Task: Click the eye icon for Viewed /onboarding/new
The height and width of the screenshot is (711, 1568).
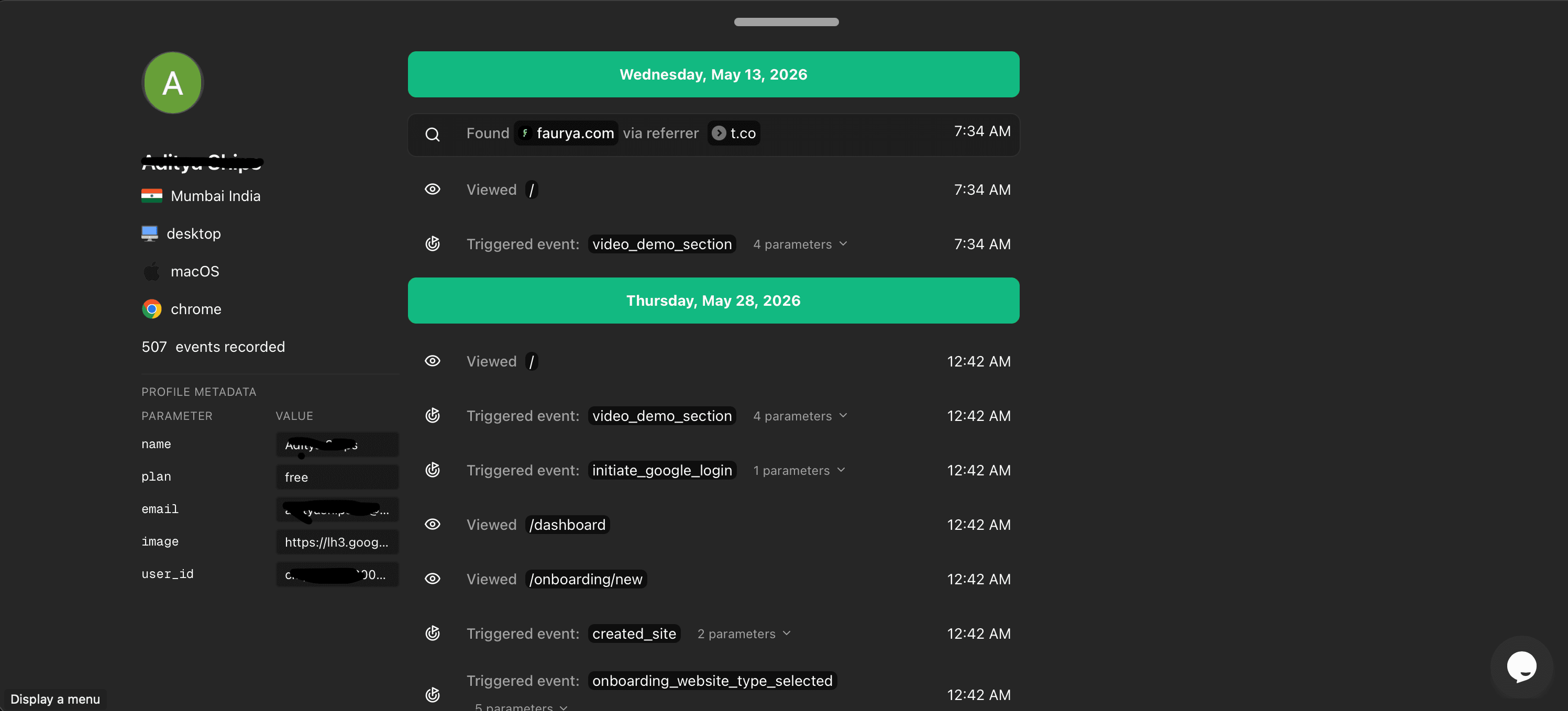Action: (x=432, y=579)
